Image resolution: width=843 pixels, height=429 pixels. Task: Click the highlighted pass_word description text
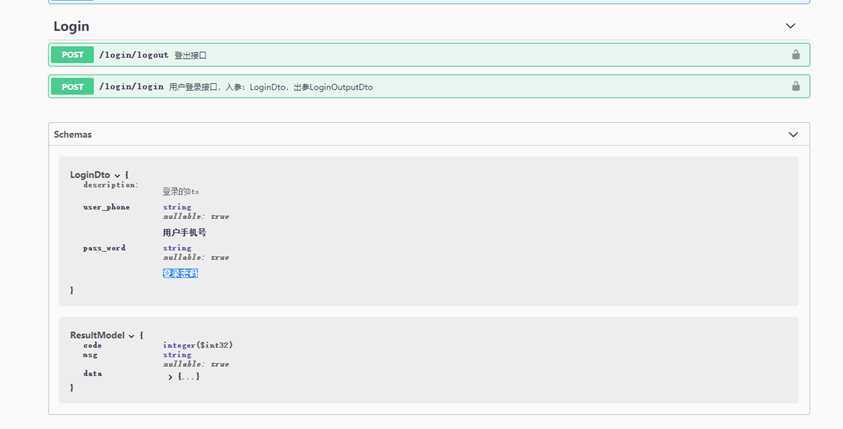[181, 273]
